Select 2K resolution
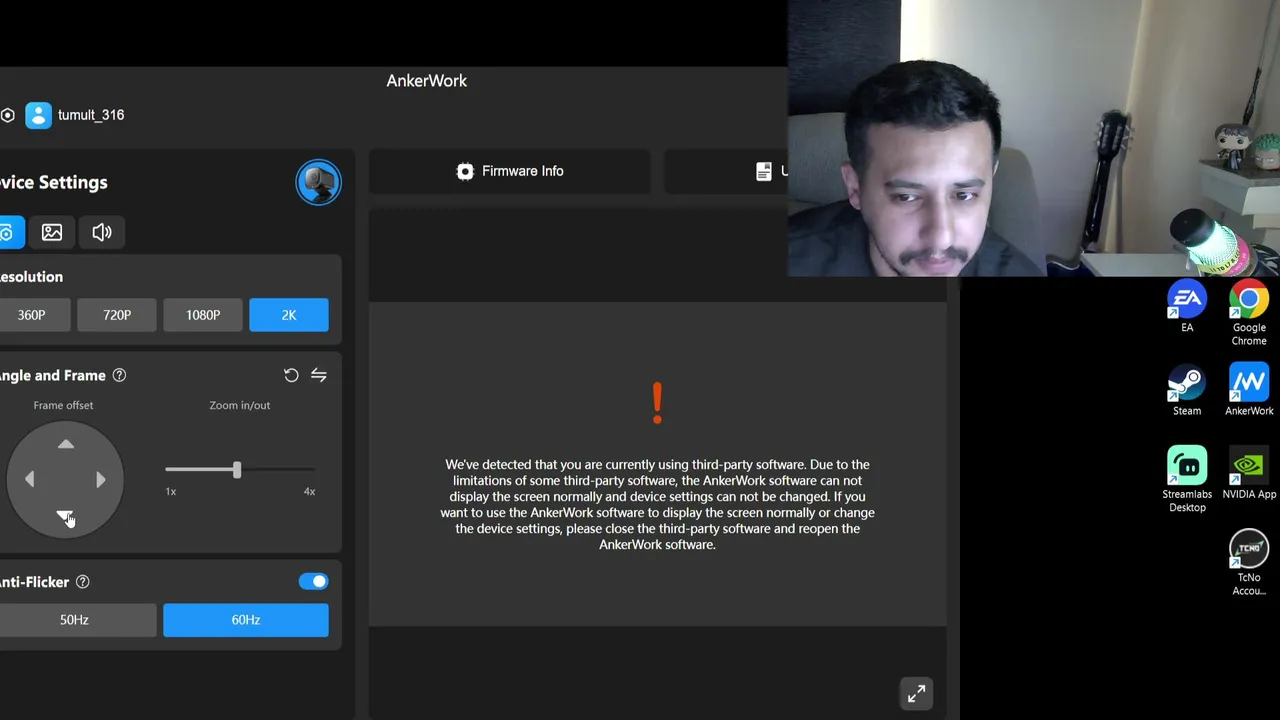The image size is (1280, 720). coord(289,315)
